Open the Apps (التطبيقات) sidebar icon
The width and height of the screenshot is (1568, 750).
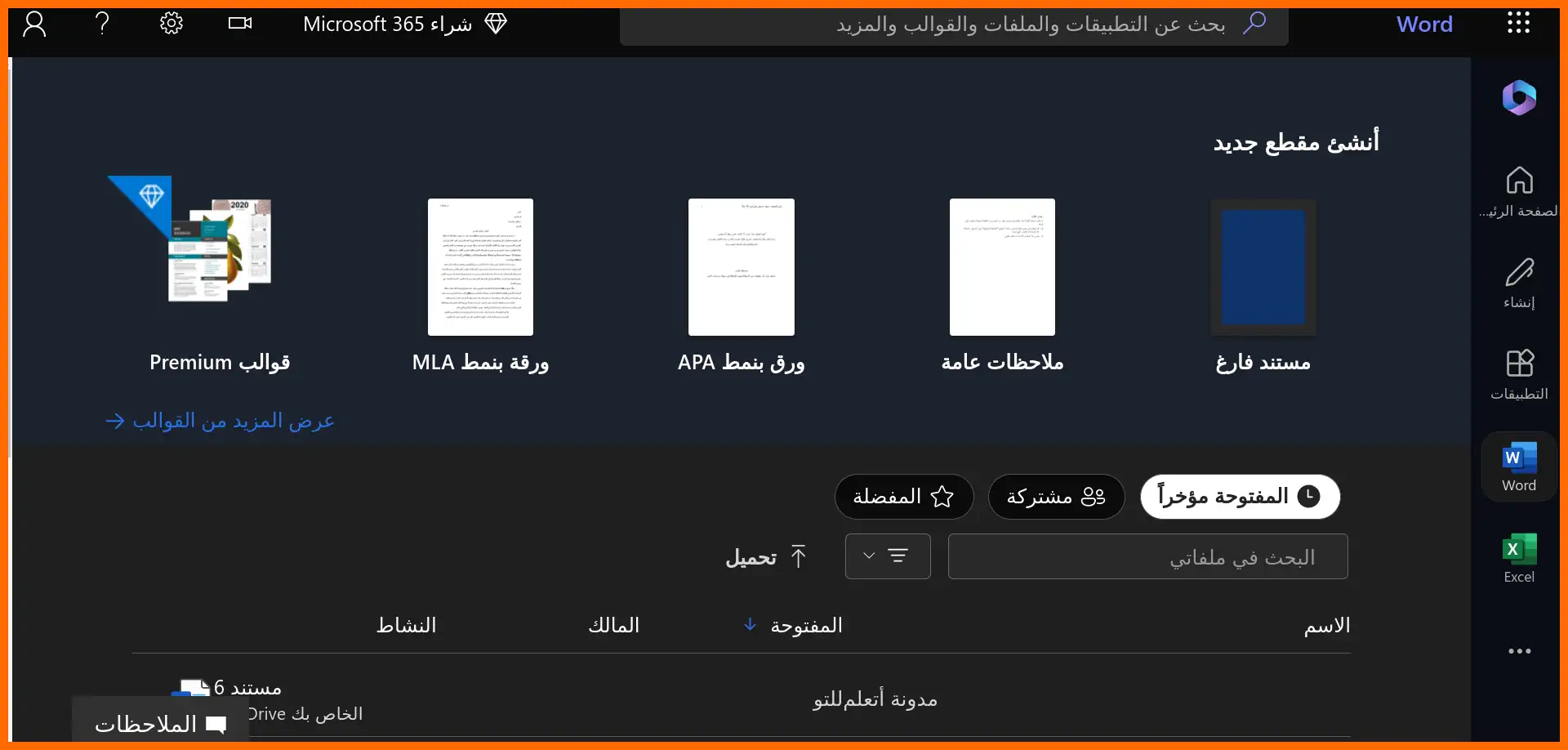coord(1519,375)
